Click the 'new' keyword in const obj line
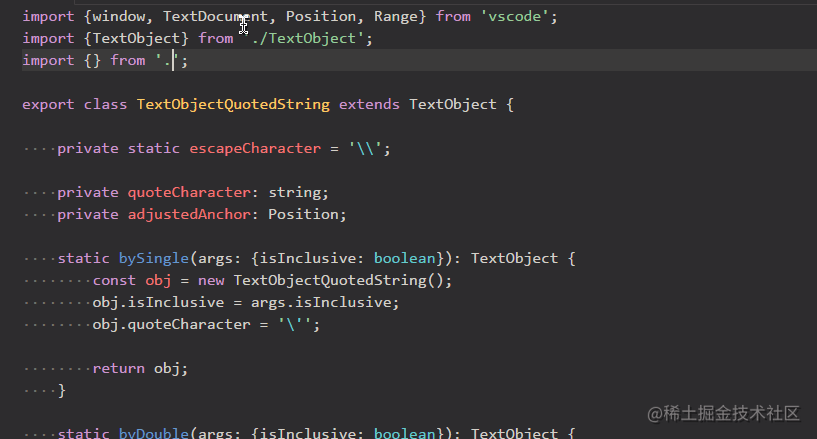The height and width of the screenshot is (439, 817). (x=210, y=280)
